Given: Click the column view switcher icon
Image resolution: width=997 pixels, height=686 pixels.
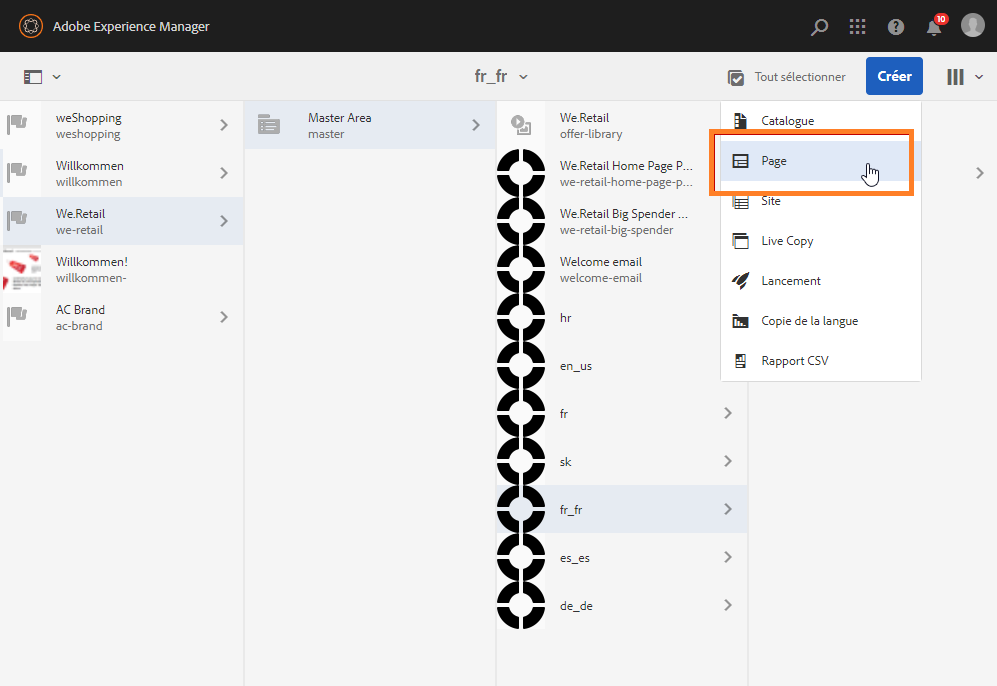Looking at the screenshot, I should pos(955,77).
